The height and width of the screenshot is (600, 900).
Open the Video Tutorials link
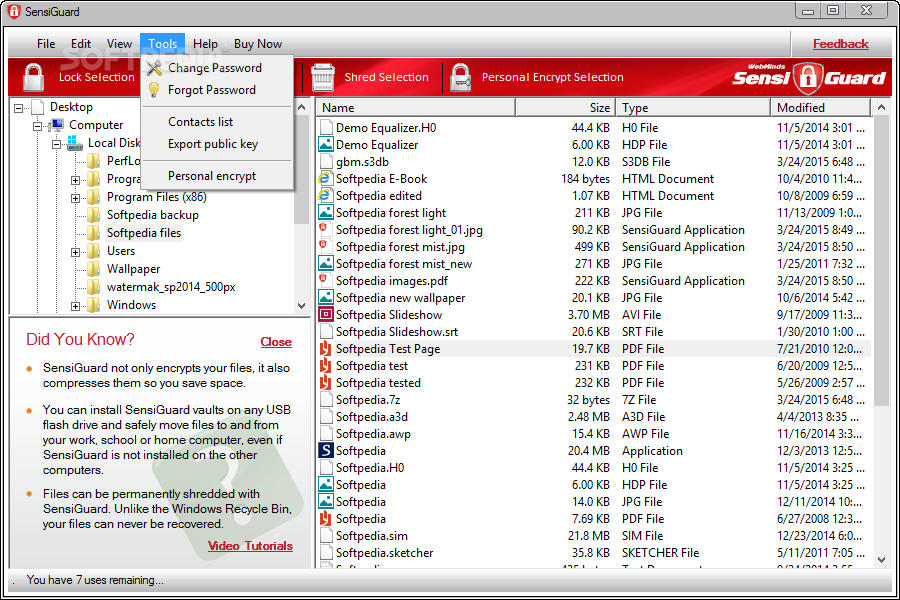tap(250, 545)
